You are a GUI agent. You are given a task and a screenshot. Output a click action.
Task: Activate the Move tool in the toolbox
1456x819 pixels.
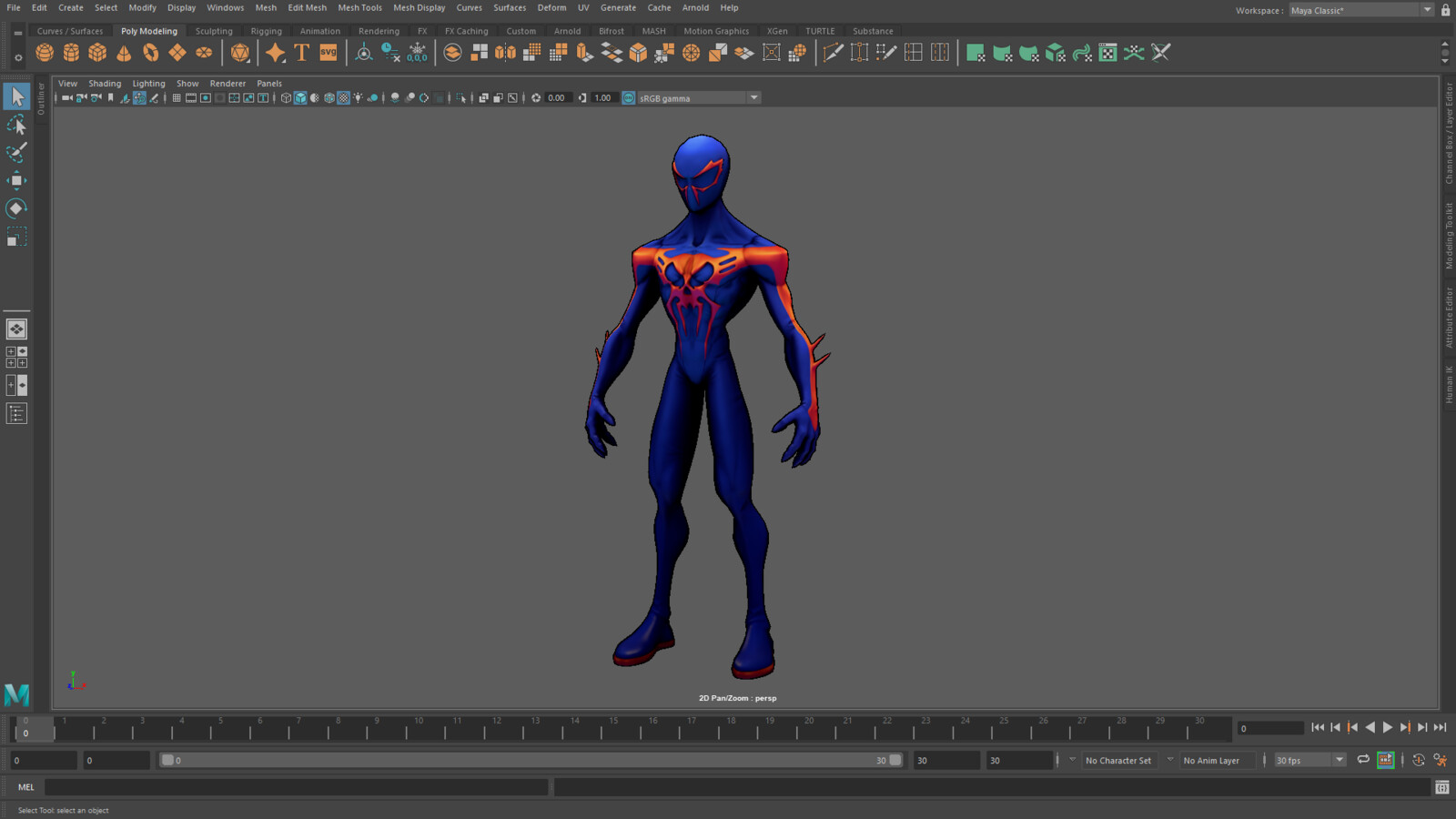pyautogui.click(x=16, y=180)
